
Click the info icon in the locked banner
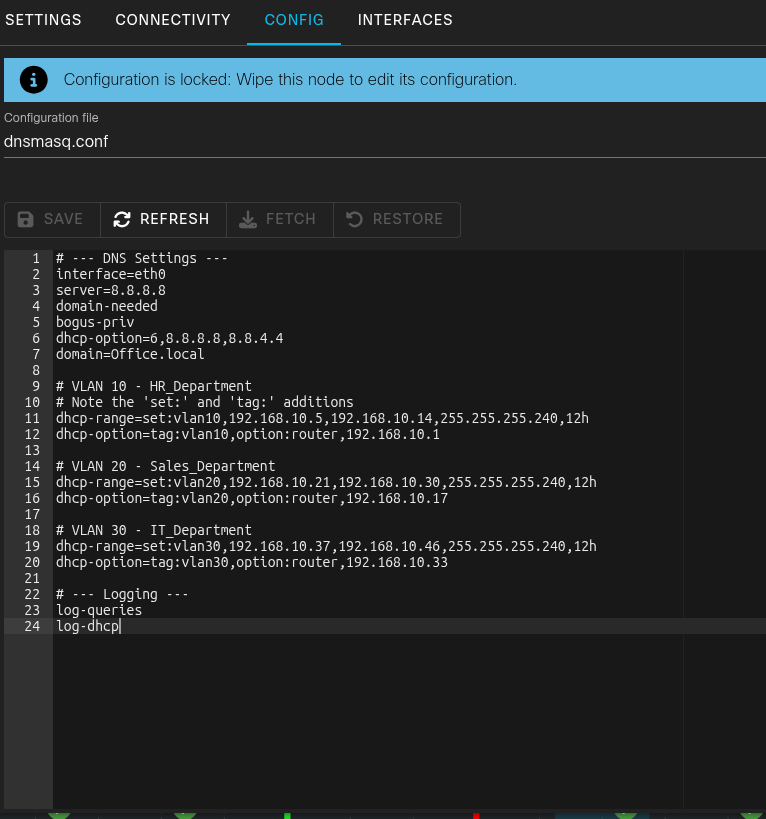click(x=34, y=79)
